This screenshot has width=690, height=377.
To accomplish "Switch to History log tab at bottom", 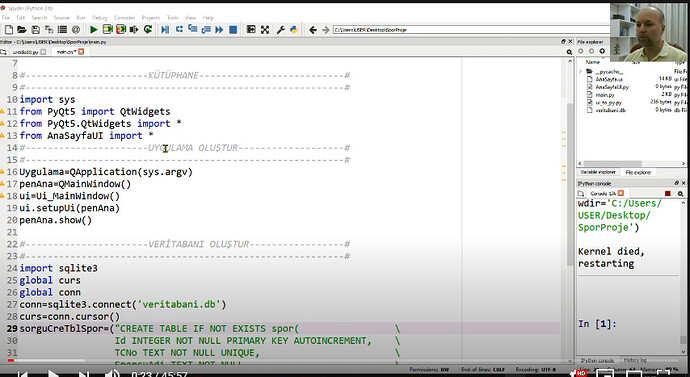I will tap(635, 360).
